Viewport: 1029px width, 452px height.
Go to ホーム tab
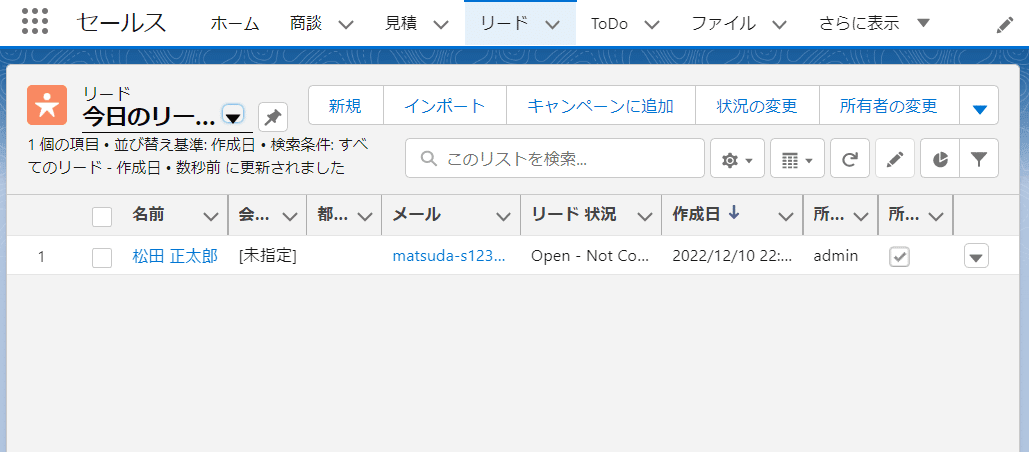(235, 24)
